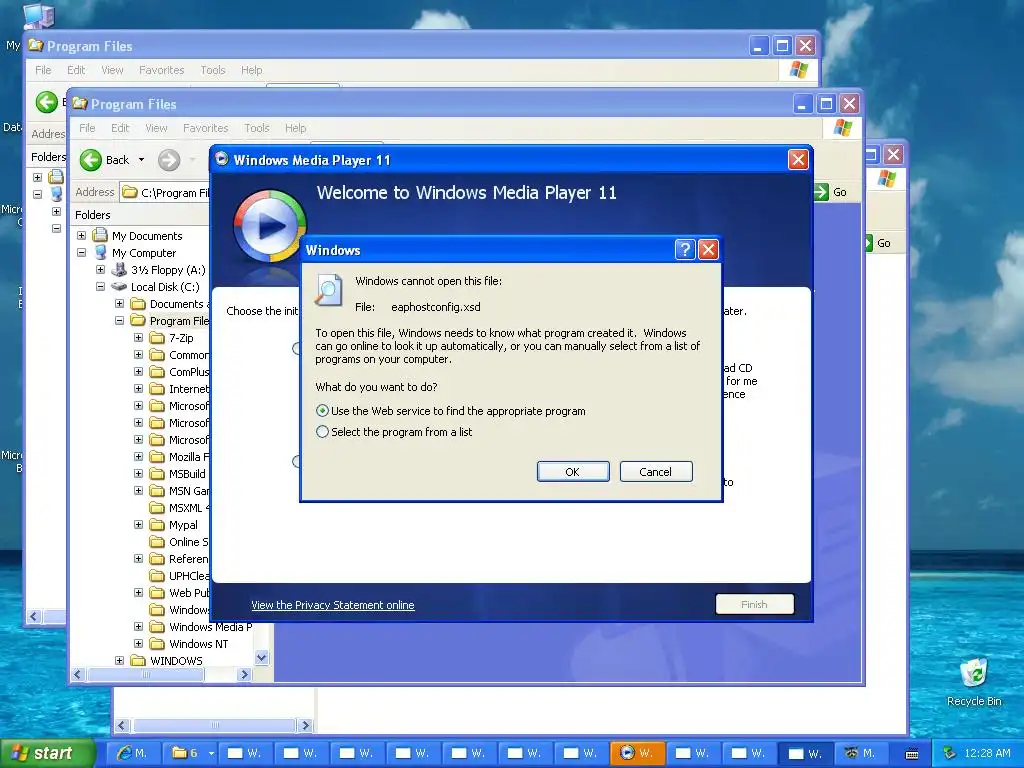Open File menu in front Program Files window
The width and height of the screenshot is (1024, 768).
(x=87, y=128)
